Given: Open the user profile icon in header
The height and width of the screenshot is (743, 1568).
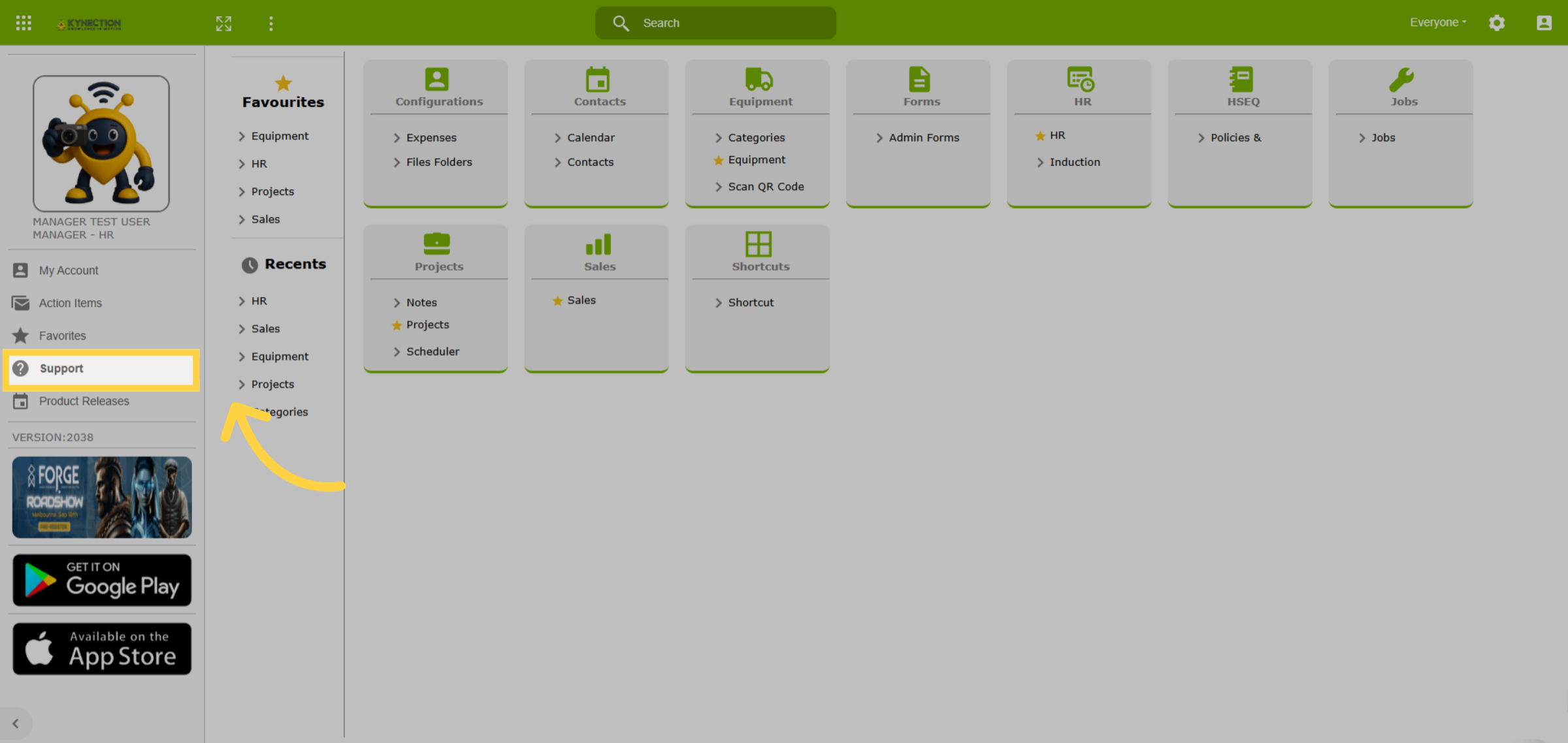Looking at the screenshot, I should coord(1544,23).
